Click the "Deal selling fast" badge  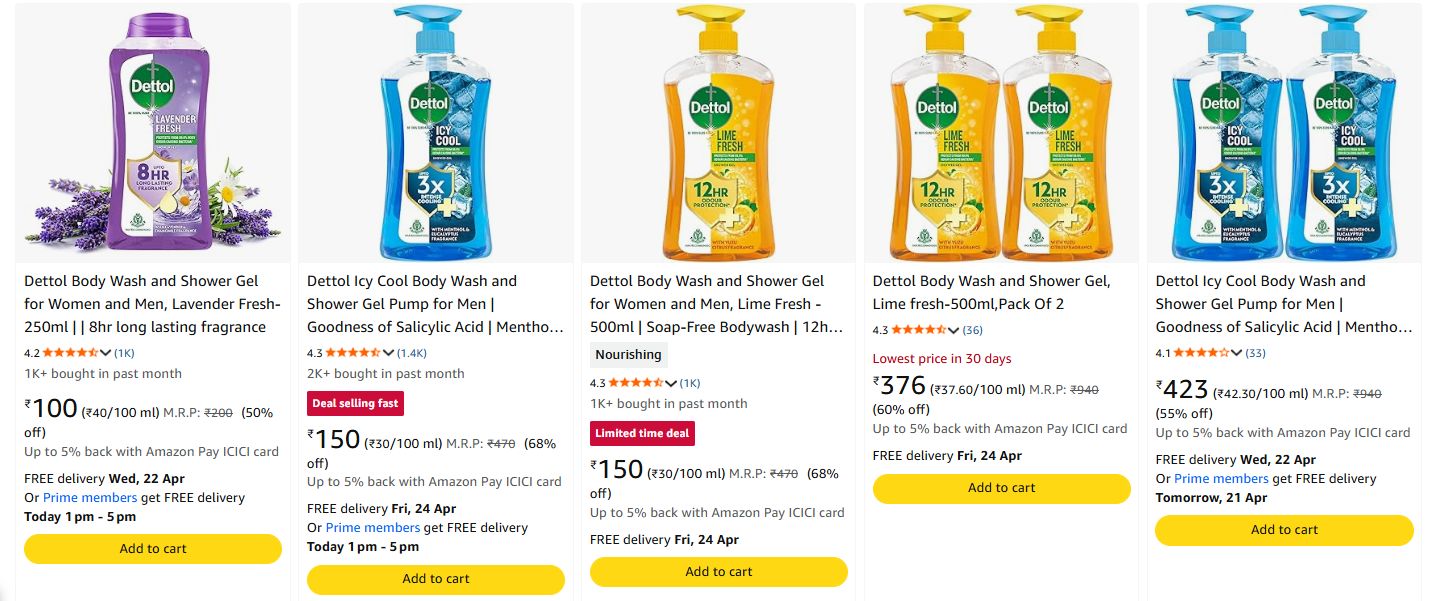pyautogui.click(x=355, y=403)
